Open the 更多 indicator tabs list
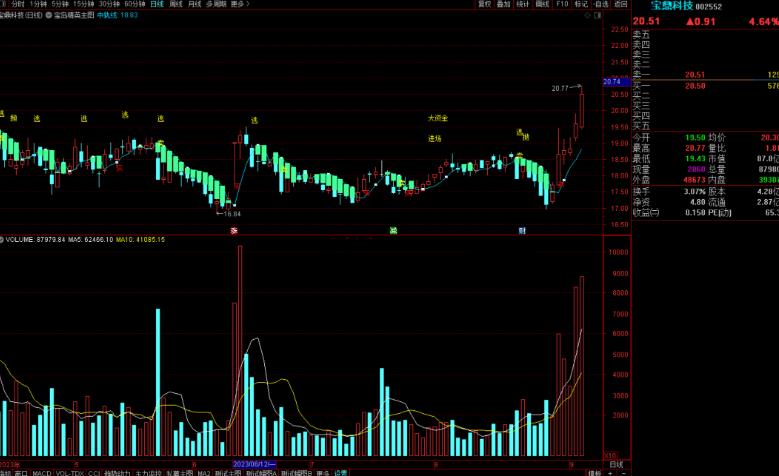Screen dimensions: 779x476 [x=322, y=473]
